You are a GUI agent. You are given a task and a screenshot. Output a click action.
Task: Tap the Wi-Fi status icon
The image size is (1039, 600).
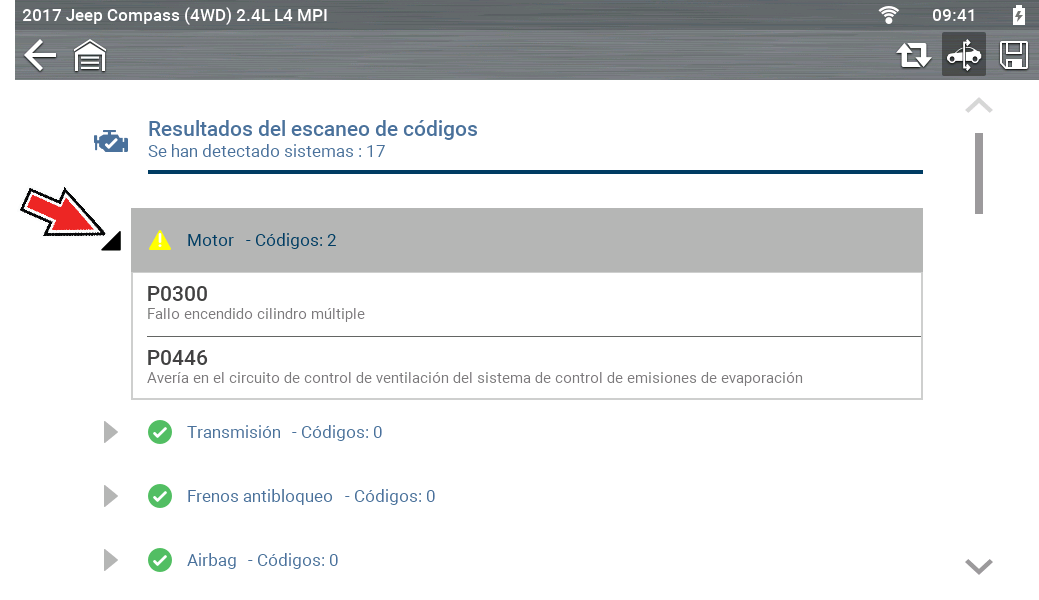[x=888, y=15]
